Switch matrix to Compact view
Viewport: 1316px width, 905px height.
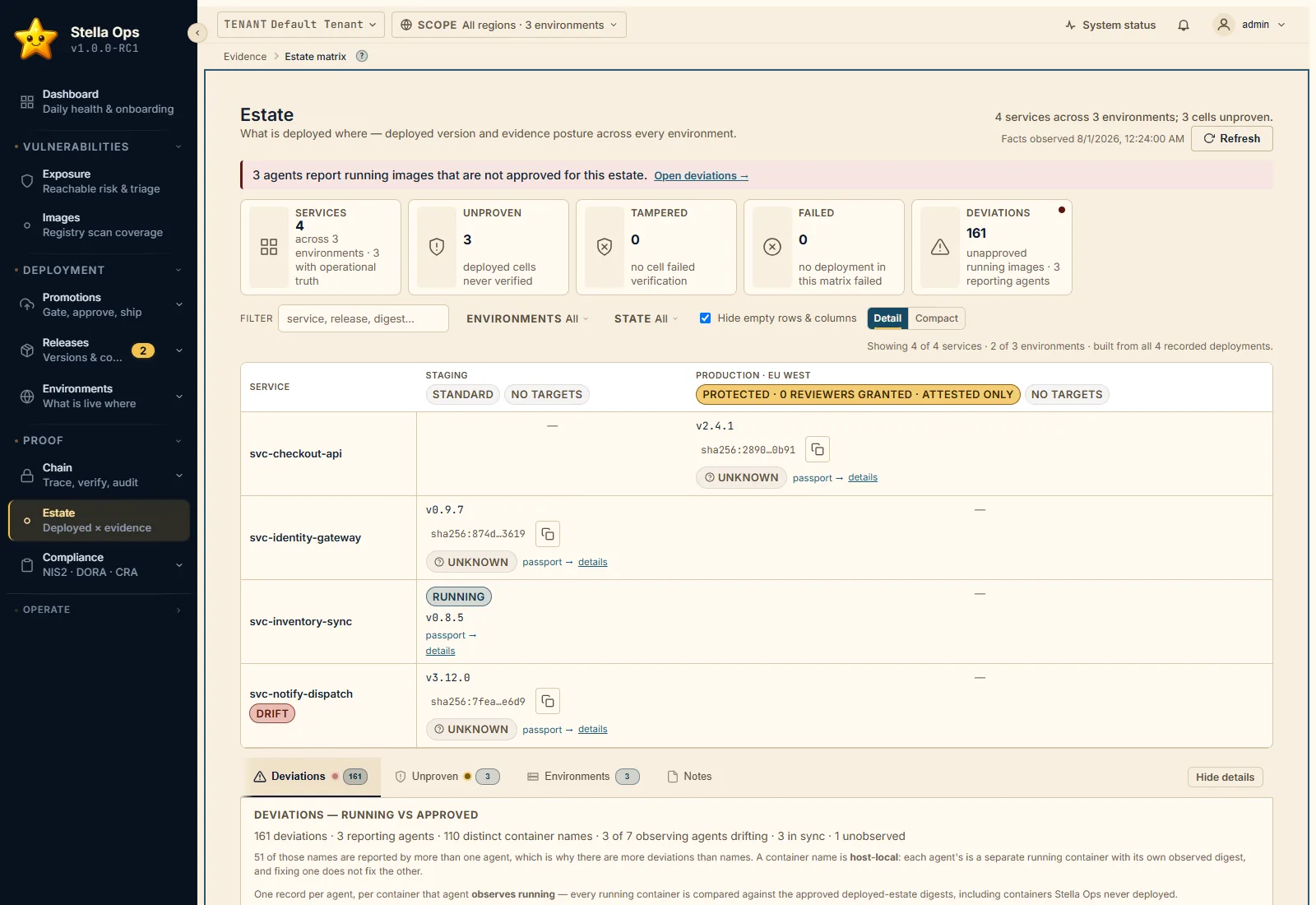point(936,318)
